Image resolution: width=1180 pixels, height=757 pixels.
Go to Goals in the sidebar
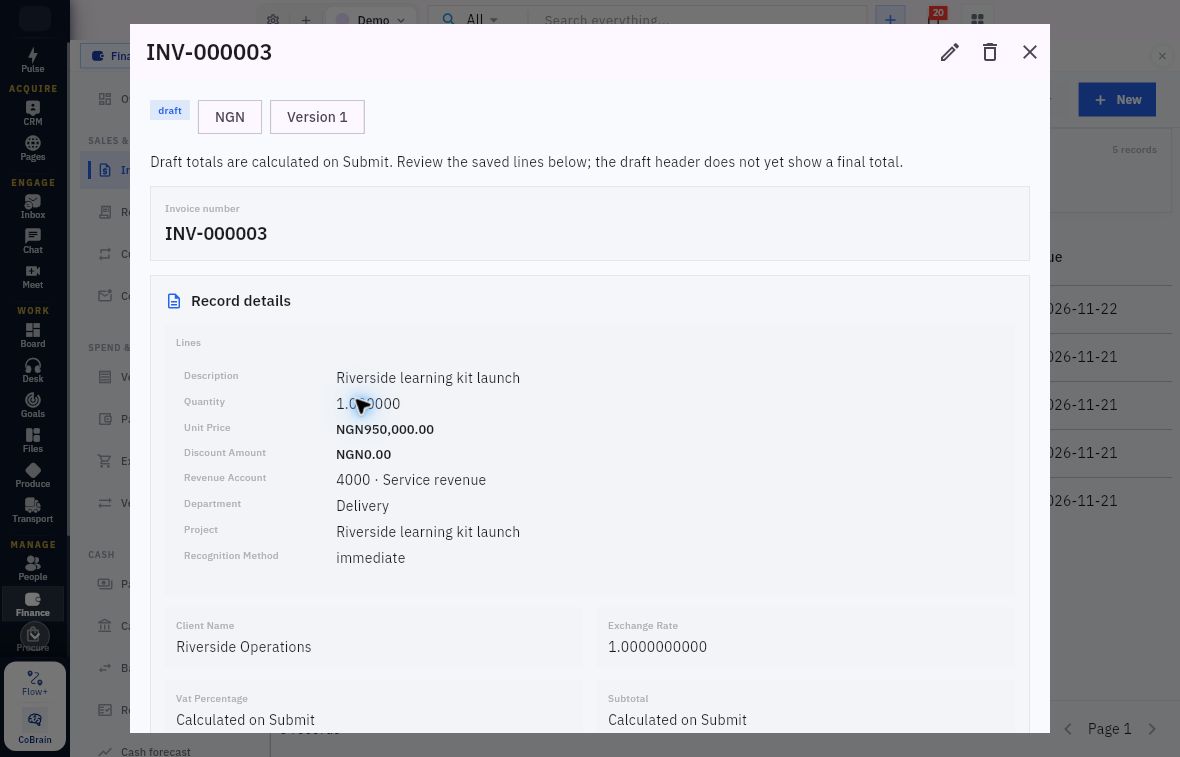tap(32, 406)
